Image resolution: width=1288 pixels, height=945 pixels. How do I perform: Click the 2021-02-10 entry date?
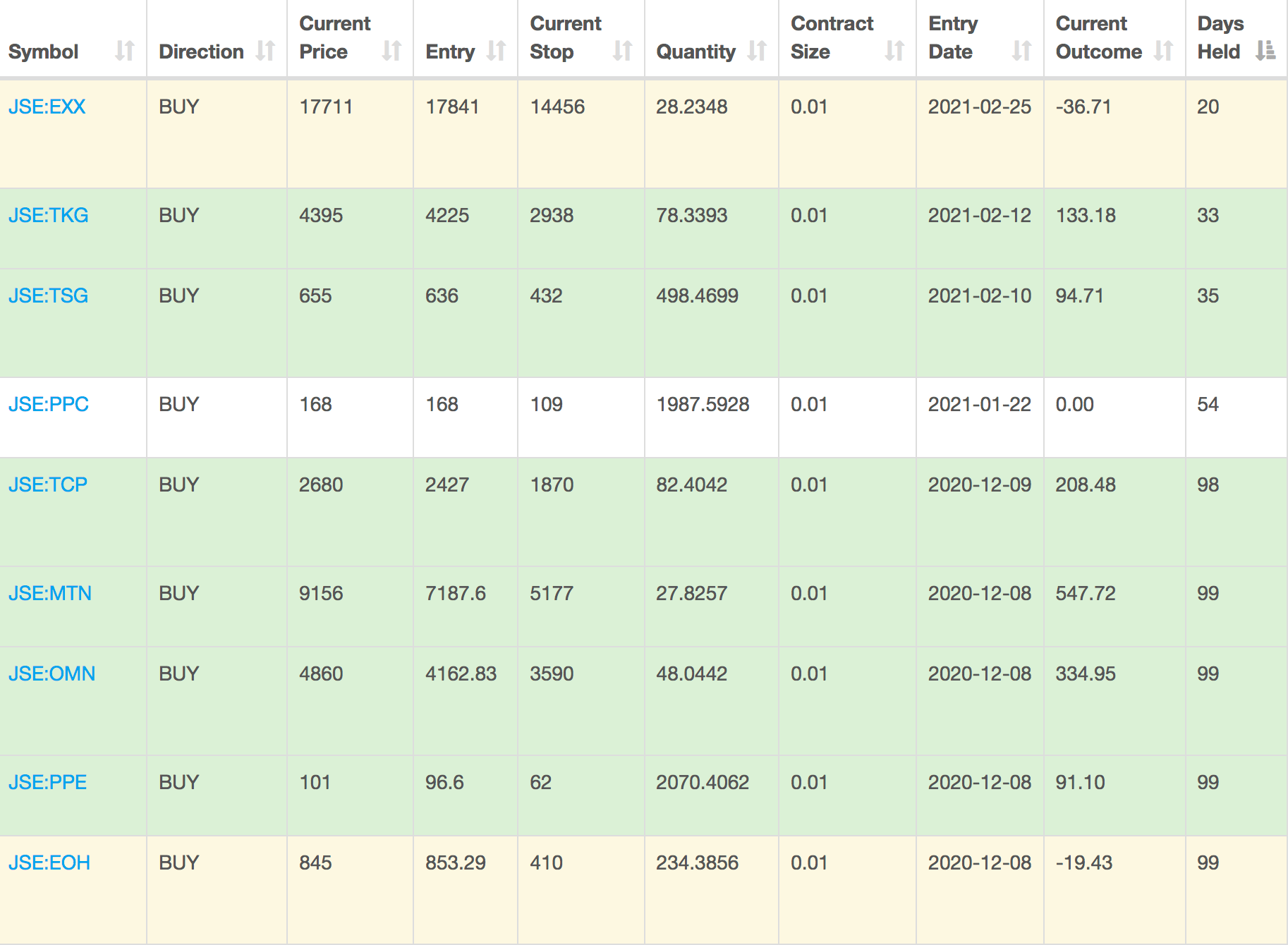979,295
